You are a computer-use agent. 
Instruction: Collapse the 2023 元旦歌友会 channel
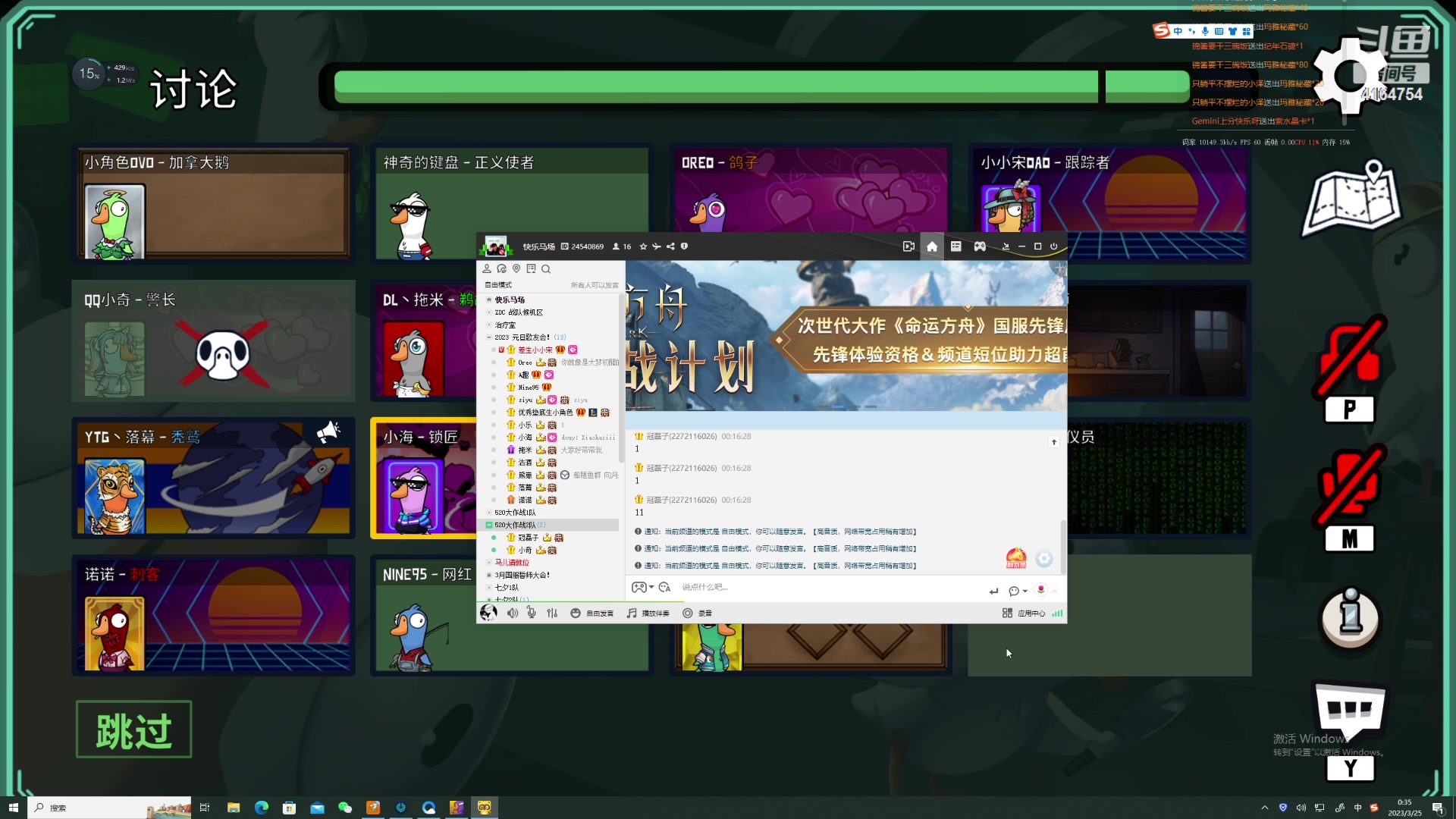tap(489, 337)
